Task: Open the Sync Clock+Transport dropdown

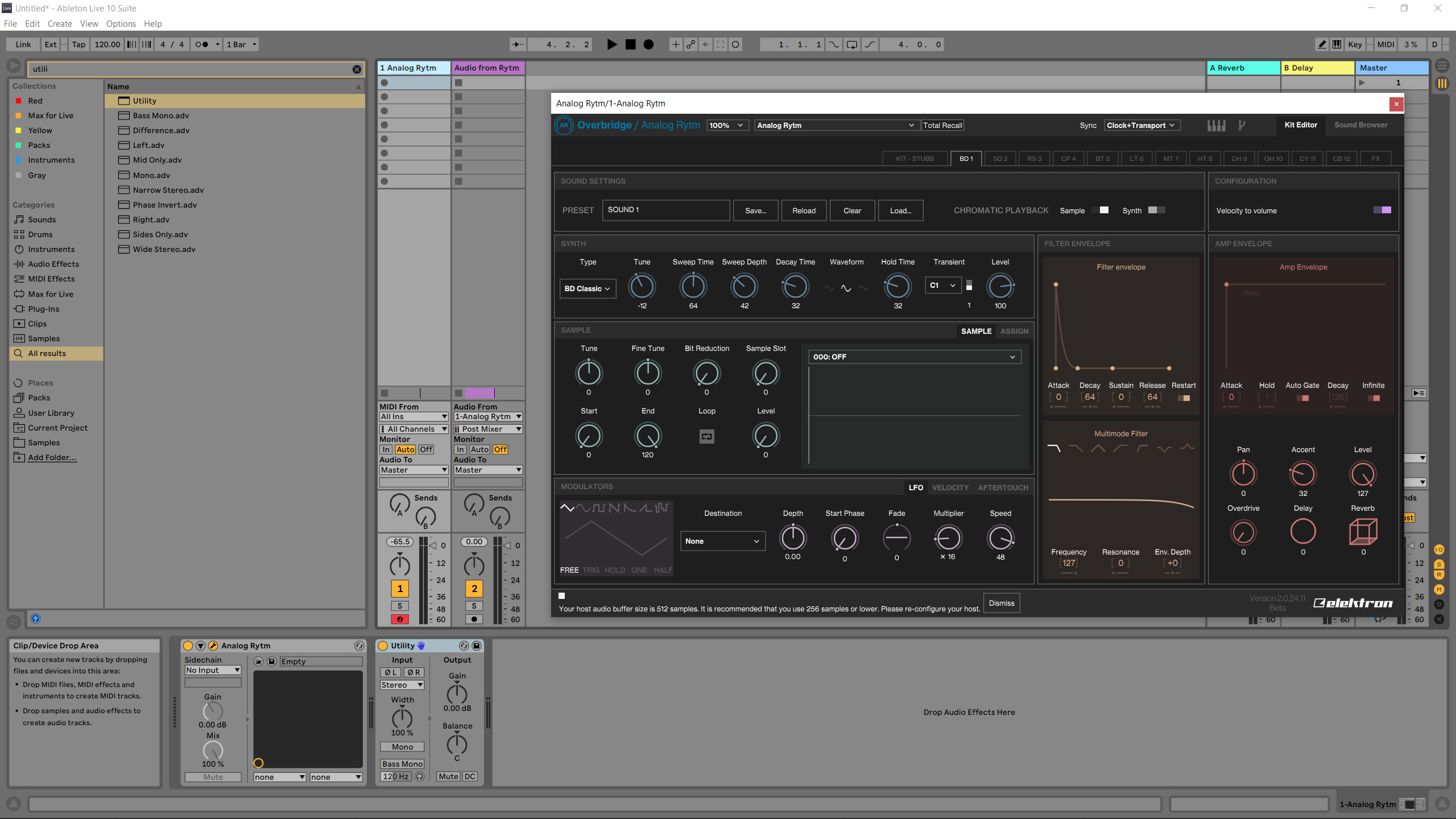Action: coord(1141,126)
